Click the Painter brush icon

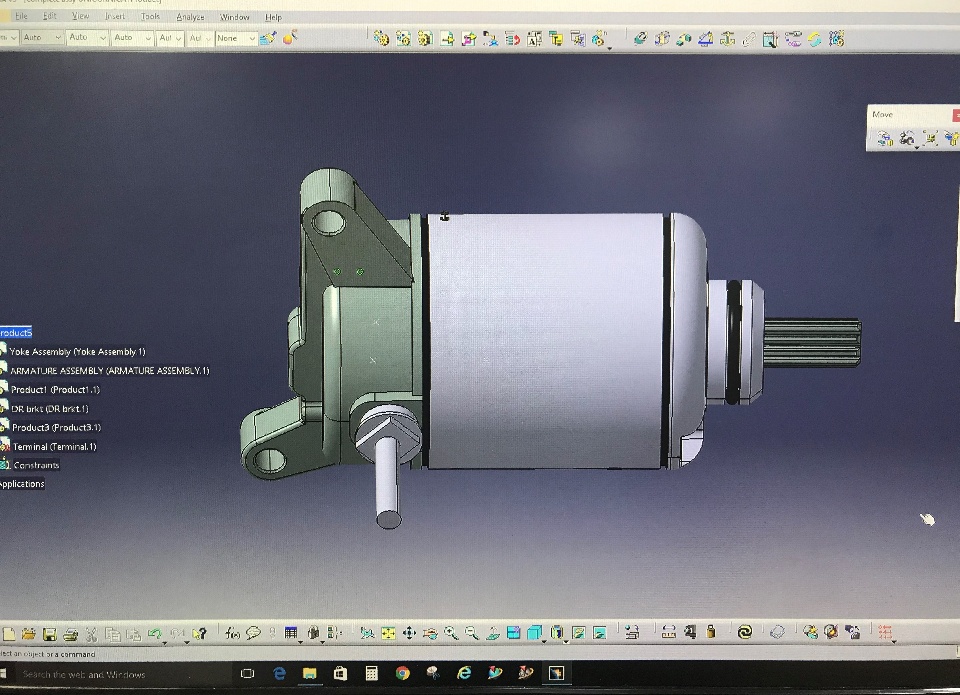(x=268, y=38)
